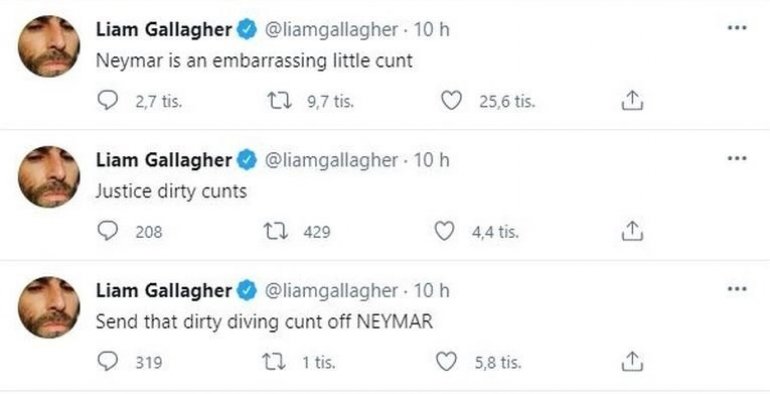This screenshot has height=394, width=770.
Task: Open more options on the second tweet
Action: click(x=737, y=159)
